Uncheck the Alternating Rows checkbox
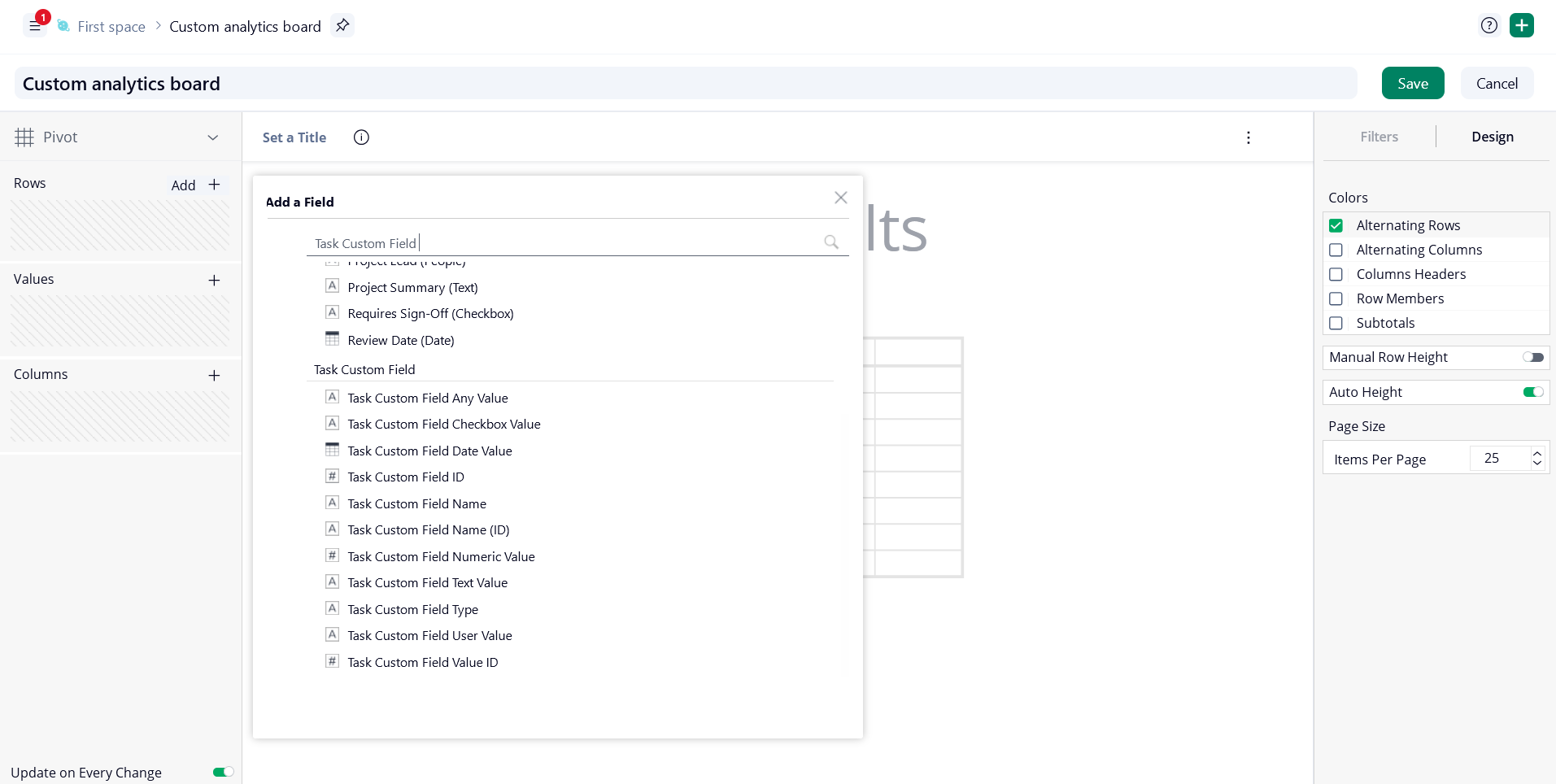Viewport: 1556px width, 784px height. [x=1336, y=225]
